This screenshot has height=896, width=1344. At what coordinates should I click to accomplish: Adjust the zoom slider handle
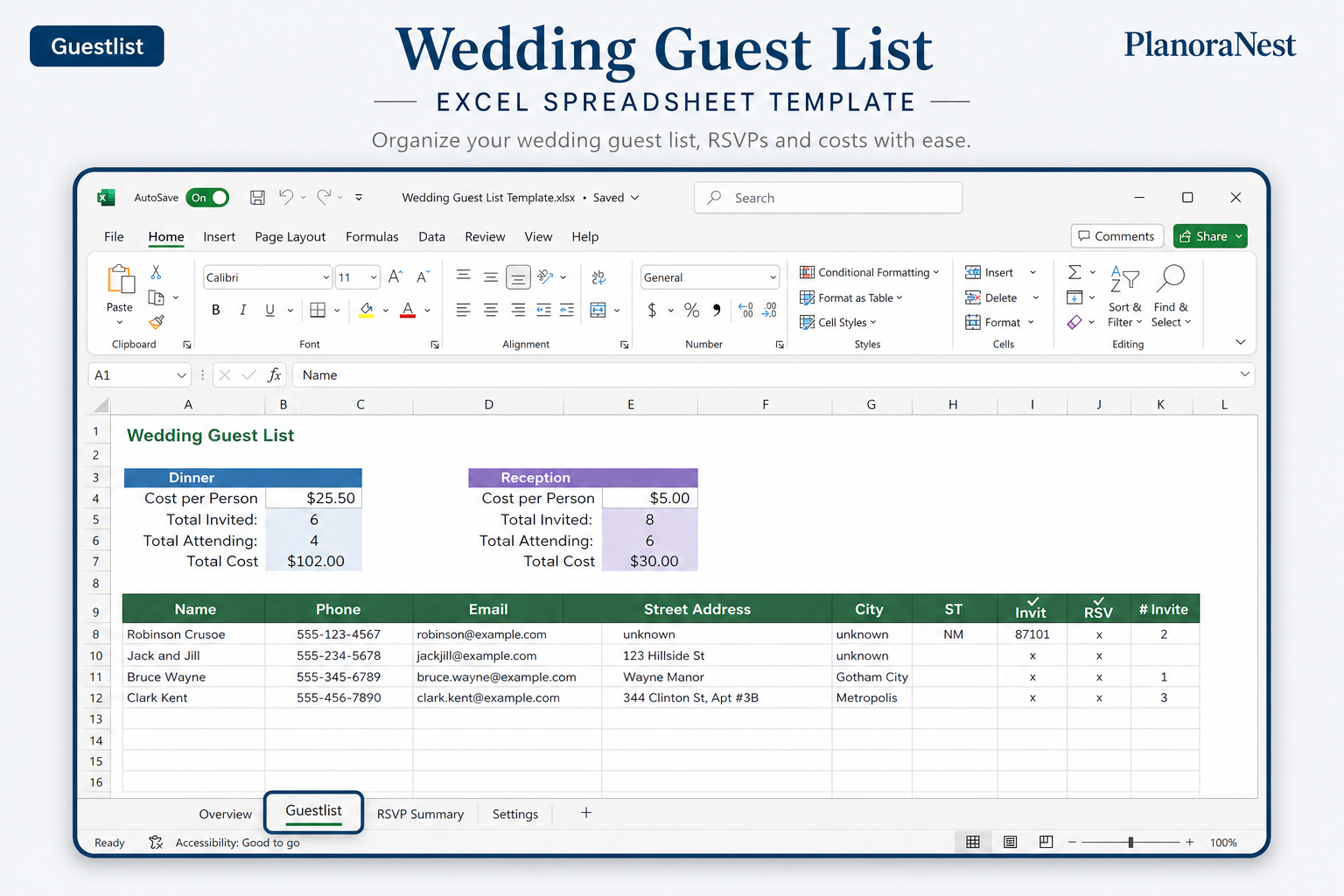1130,842
